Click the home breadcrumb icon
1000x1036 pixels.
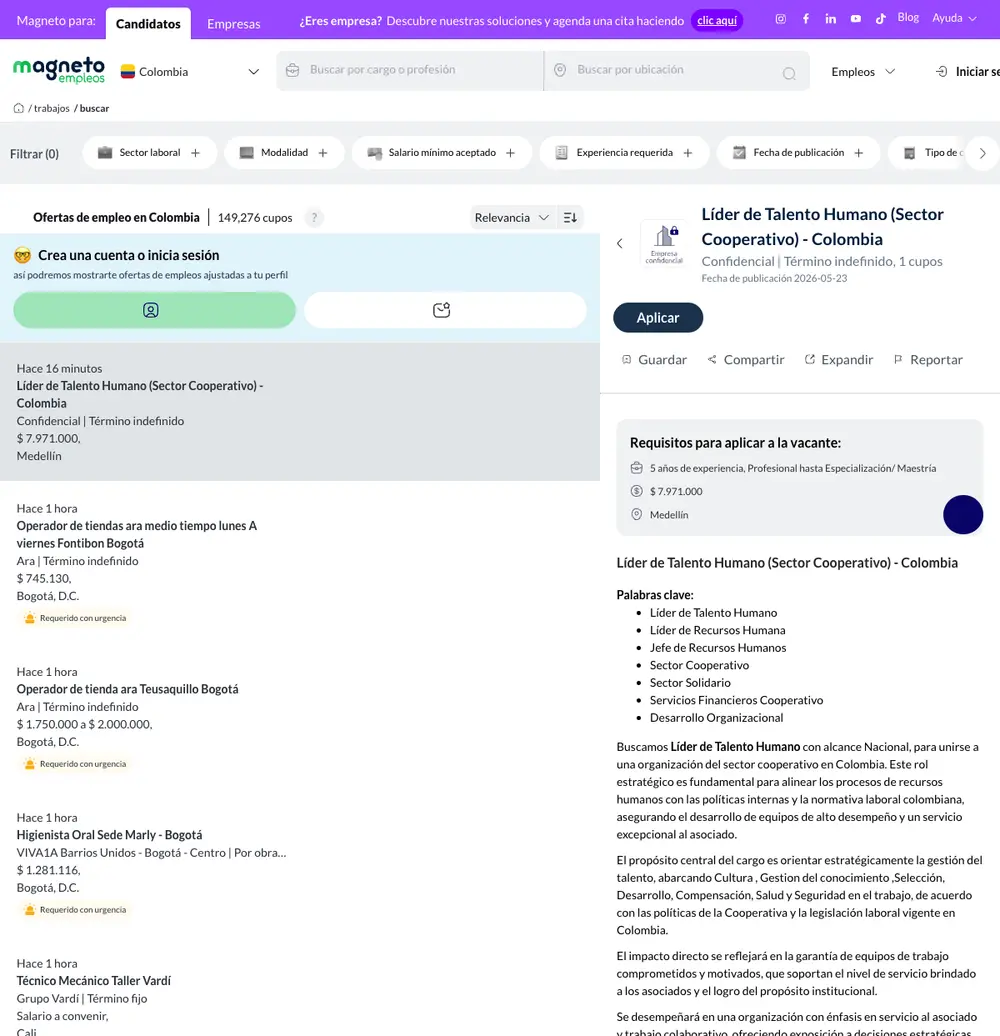pos(18,108)
